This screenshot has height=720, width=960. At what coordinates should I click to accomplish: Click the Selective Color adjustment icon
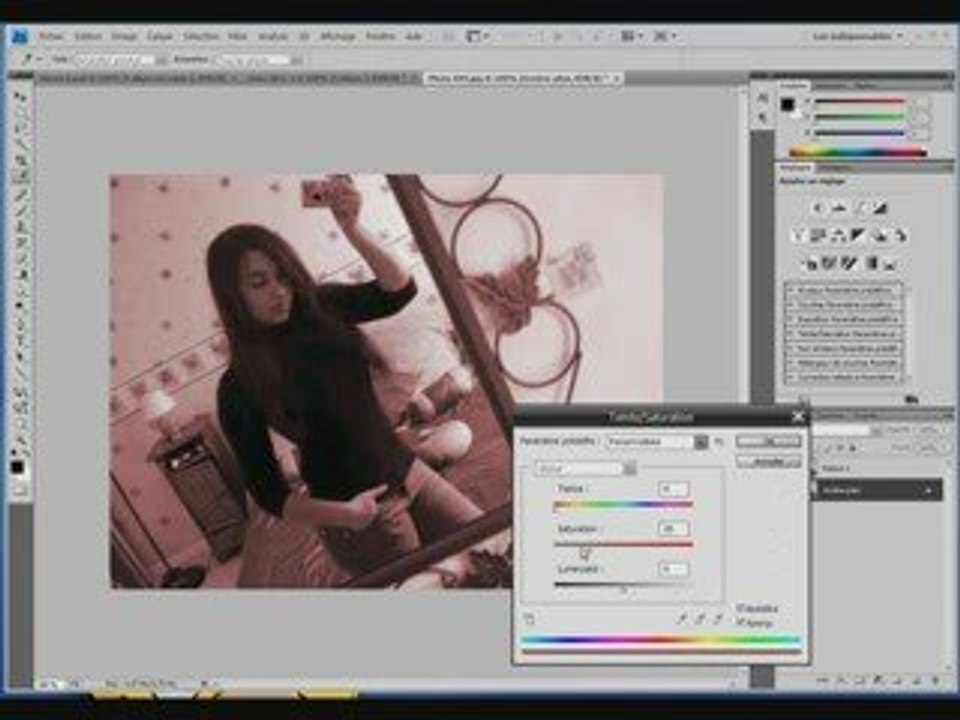[x=890, y=263]
